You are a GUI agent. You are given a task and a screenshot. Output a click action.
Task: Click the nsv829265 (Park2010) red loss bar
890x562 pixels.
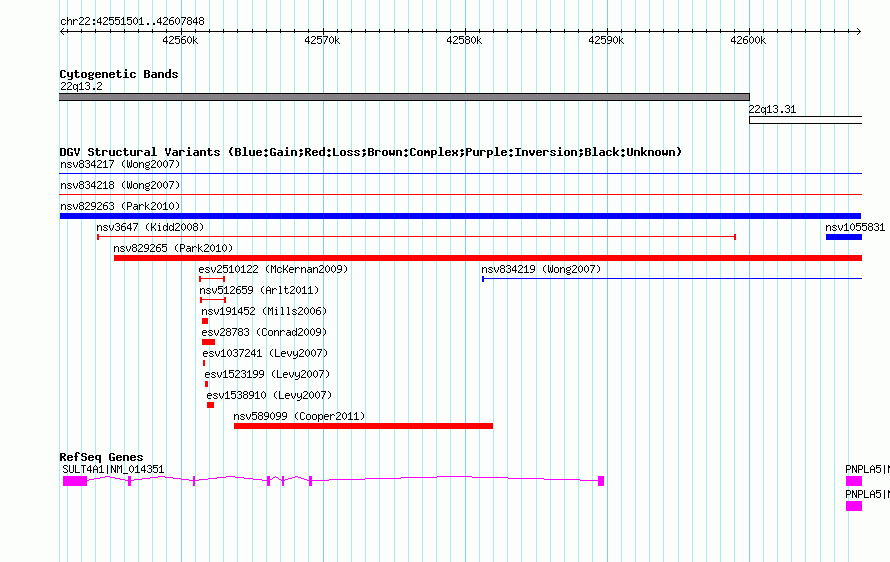[488, 258]
